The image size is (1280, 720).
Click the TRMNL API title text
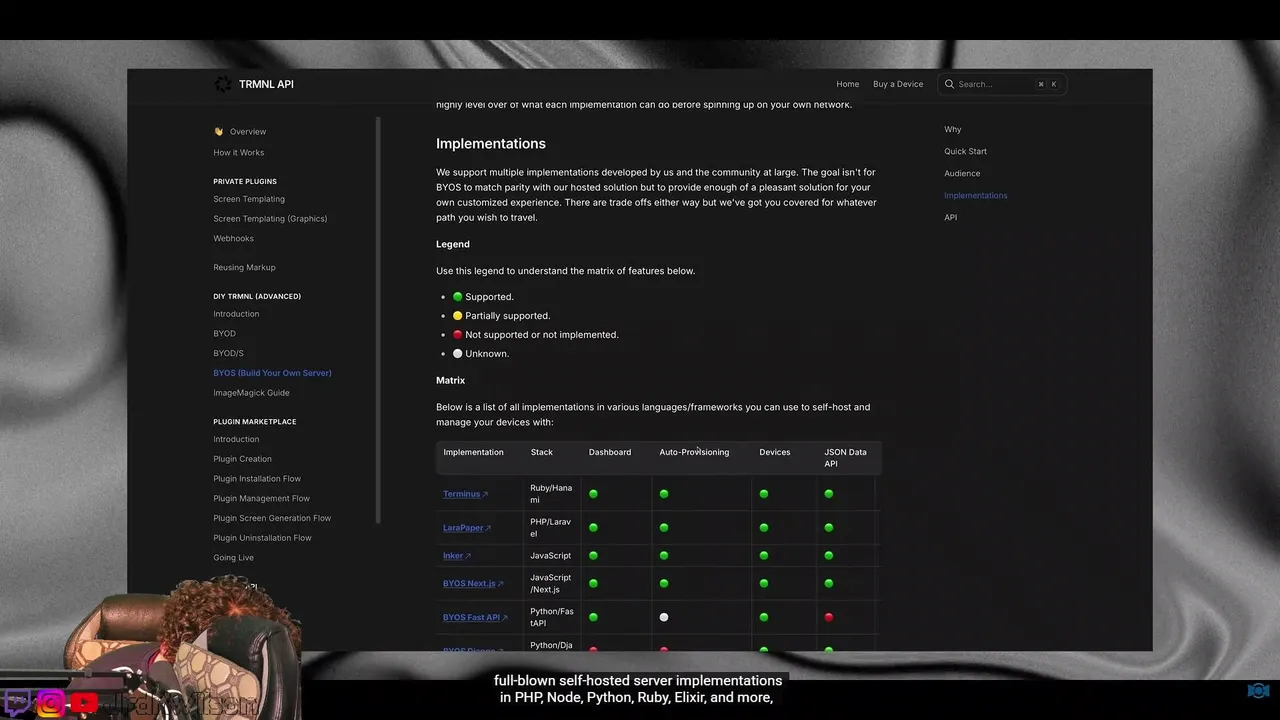tap(266, 84)
